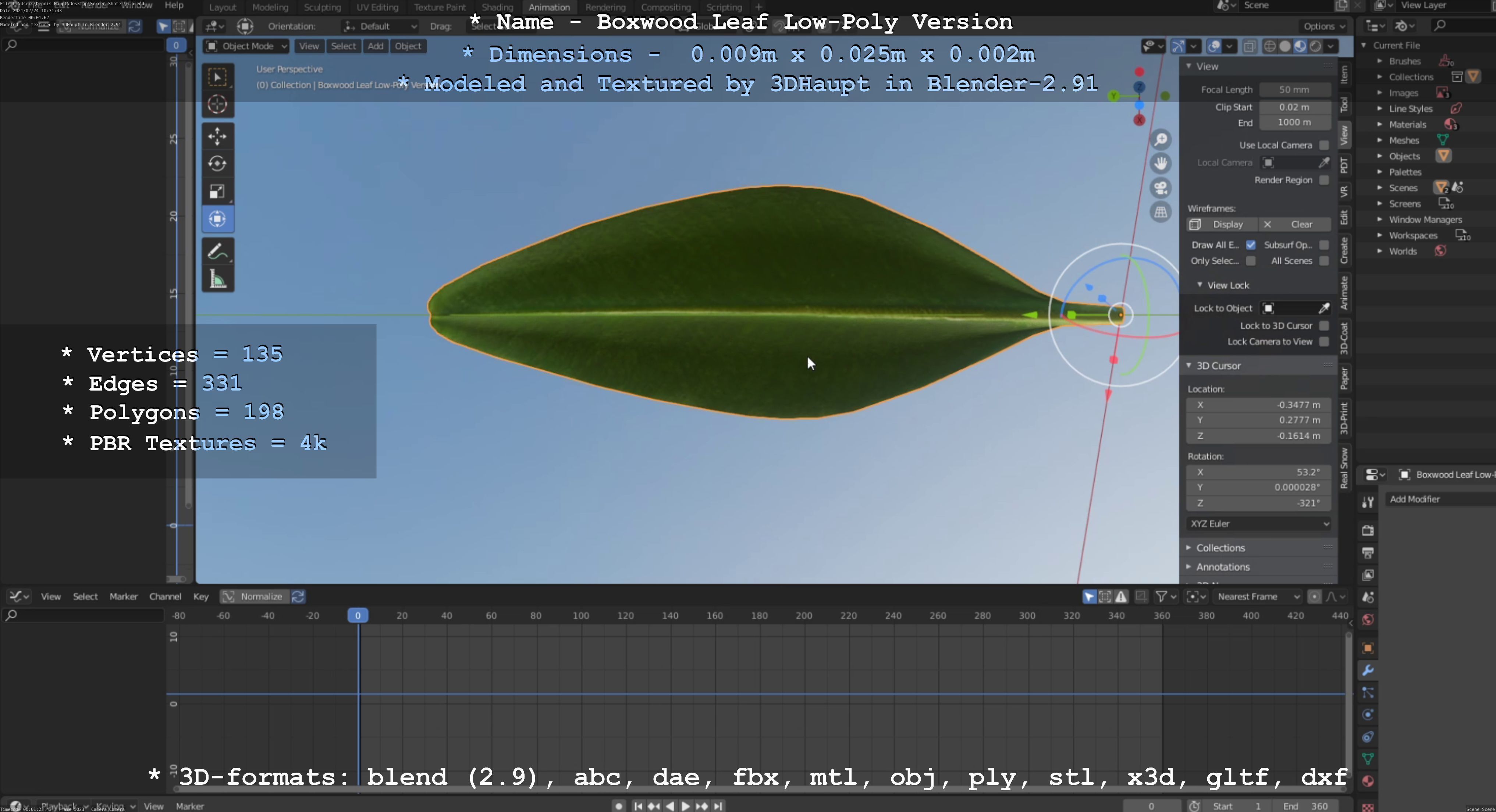Screen dimensions: 1496x812
Task: Expand the Annotations panel
Action: (x=1222, y=567)
